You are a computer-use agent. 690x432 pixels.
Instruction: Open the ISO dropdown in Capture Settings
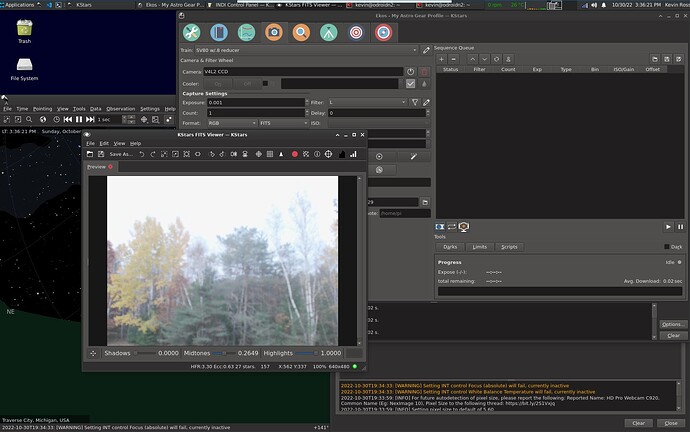[x=378, y=123]
